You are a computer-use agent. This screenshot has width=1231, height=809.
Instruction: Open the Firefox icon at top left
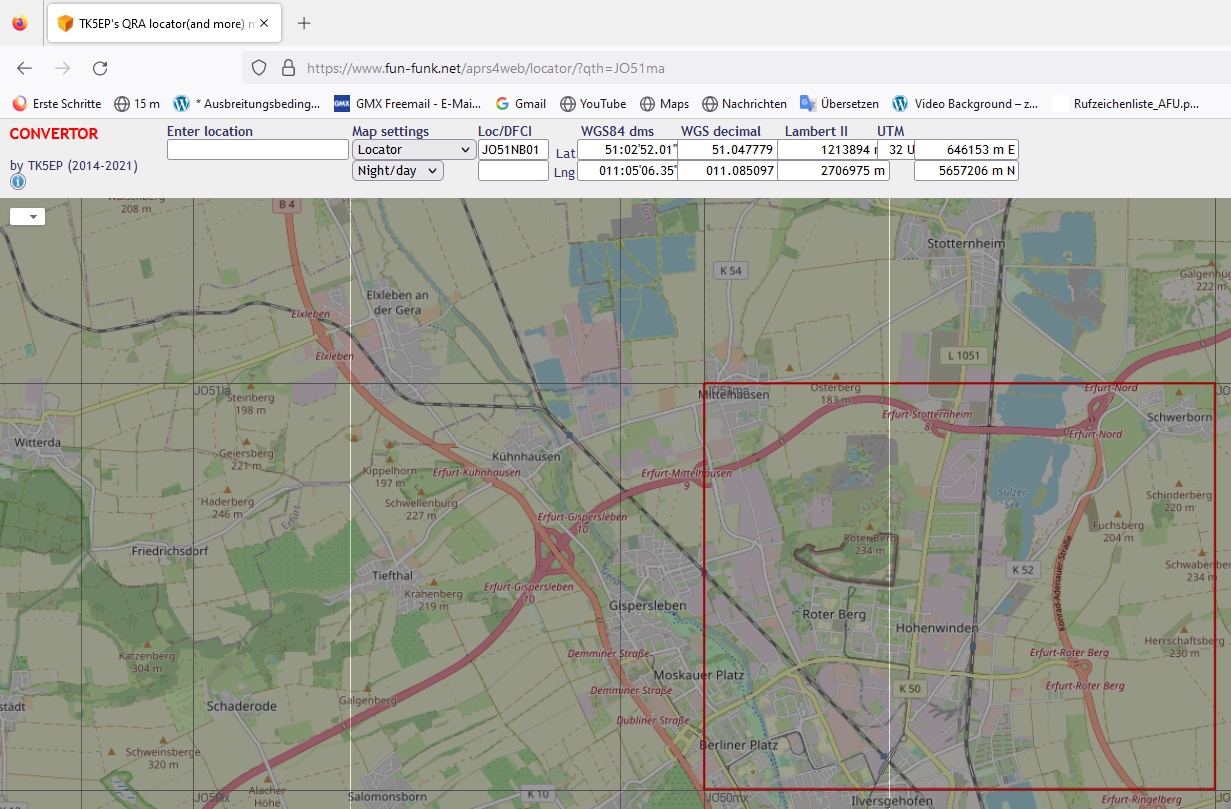[x=20, y=23]
